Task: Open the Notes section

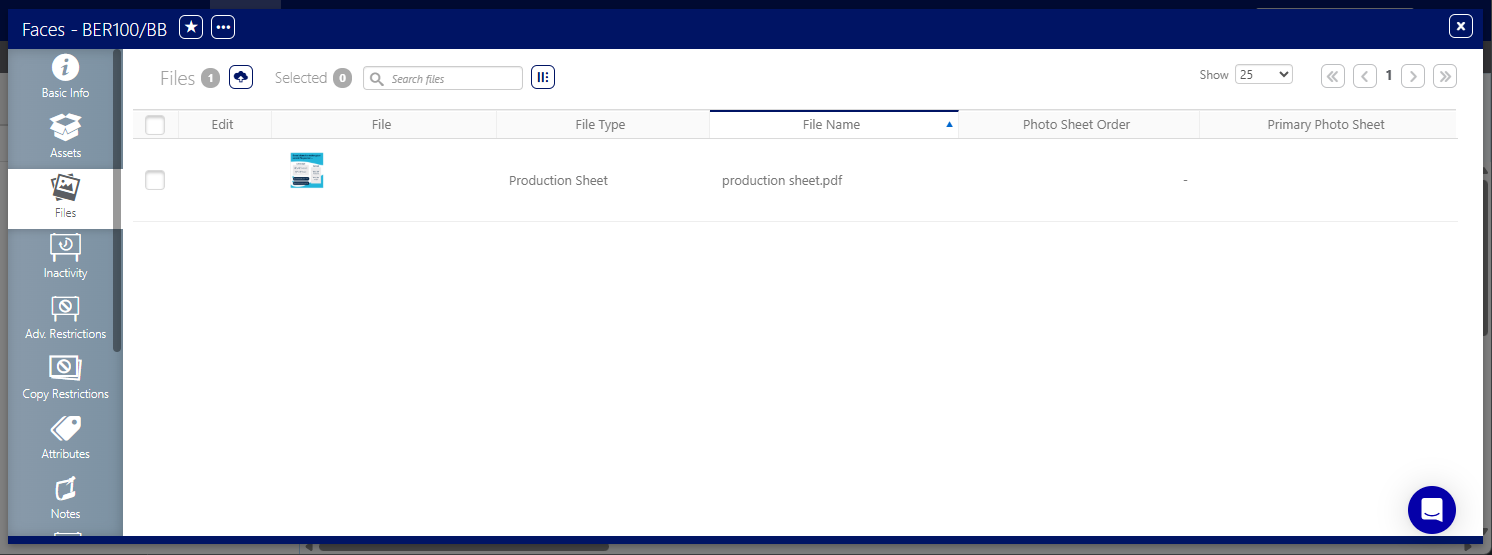Action: point(65,498)
